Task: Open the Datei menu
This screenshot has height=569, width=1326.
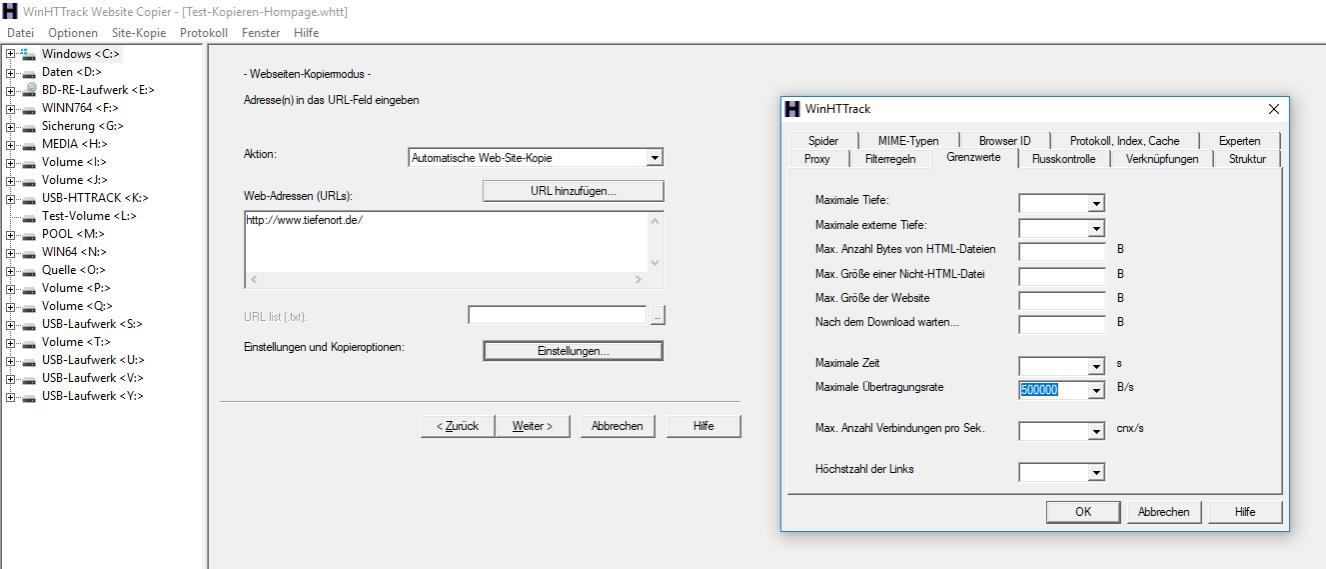Action: click(20, 33)
